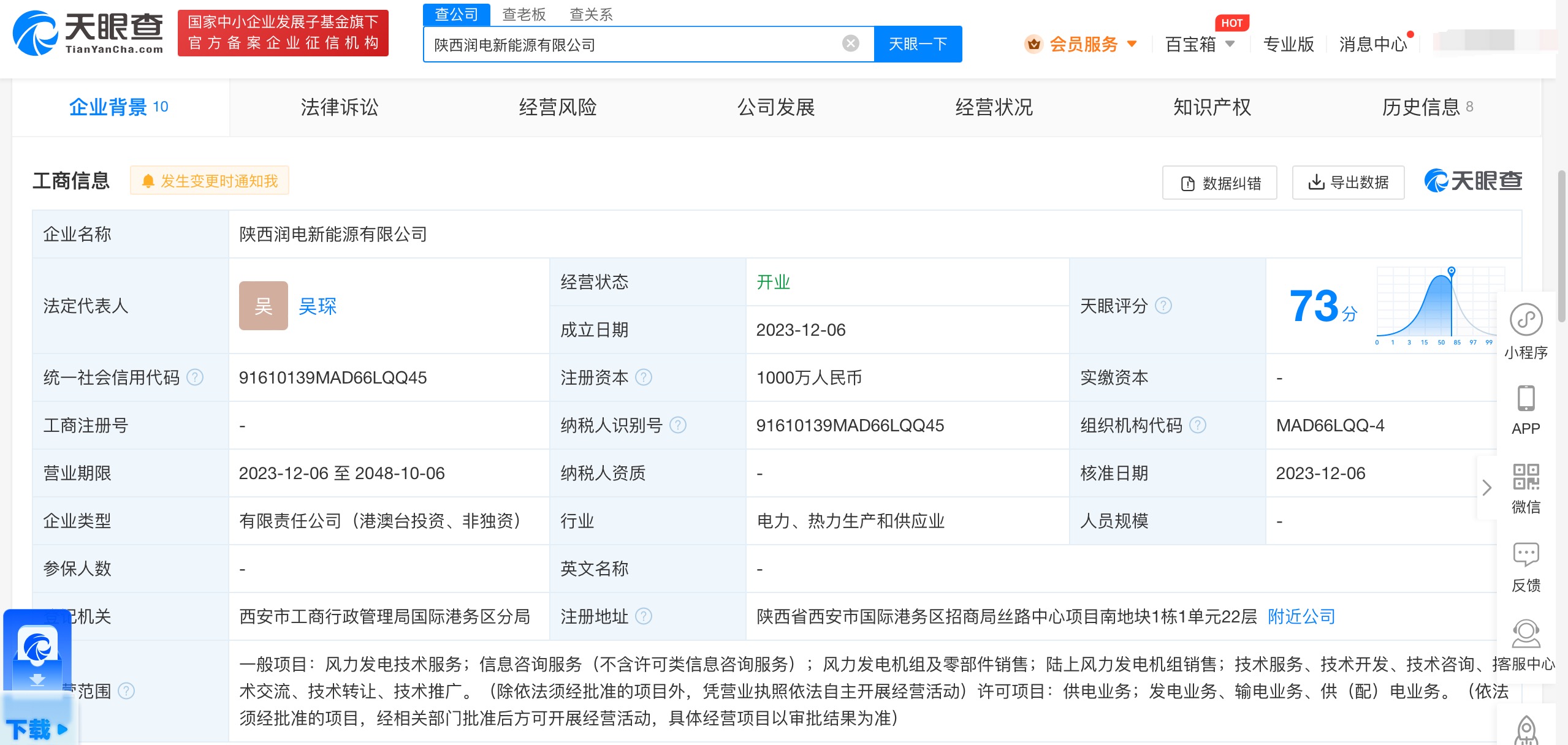This screenshot has height=745, width=1568.
Task: Open the 反馈 feedback chat icon
Action: pos(1526,554)
